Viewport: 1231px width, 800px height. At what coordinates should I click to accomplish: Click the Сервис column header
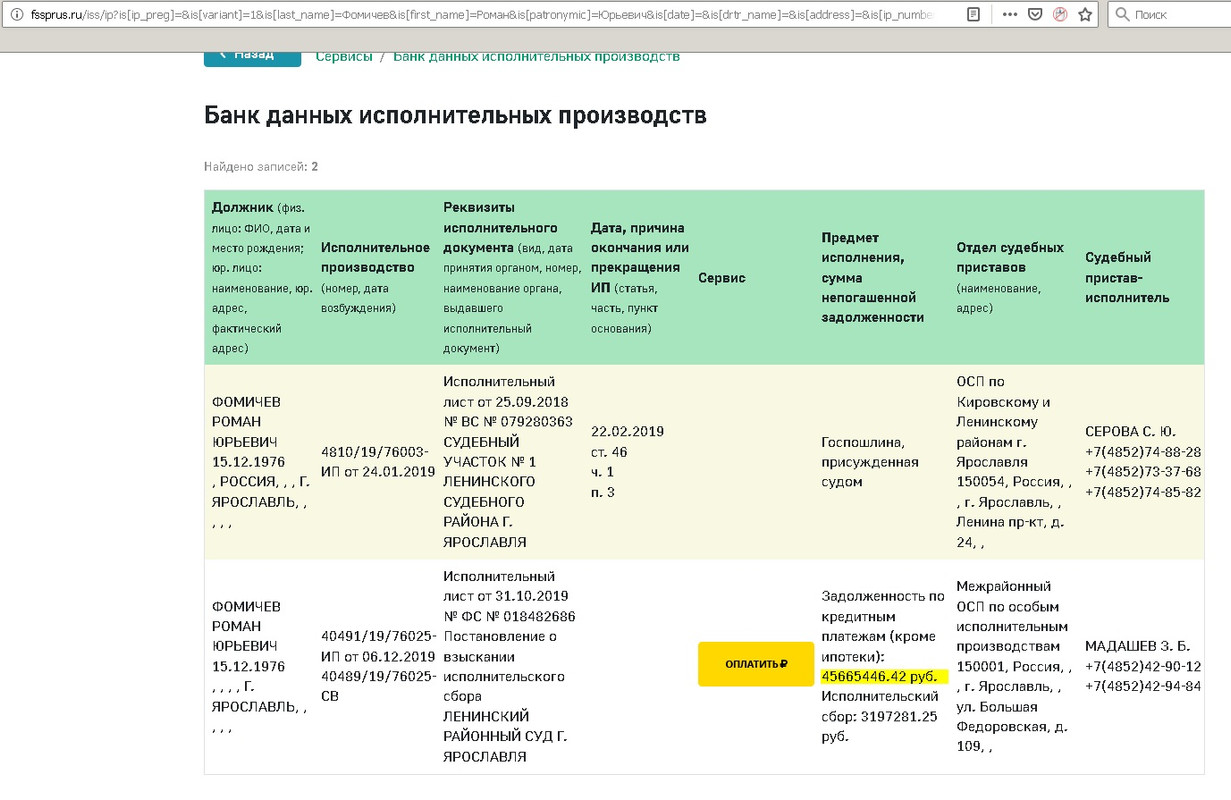click(x=722, y=277)
